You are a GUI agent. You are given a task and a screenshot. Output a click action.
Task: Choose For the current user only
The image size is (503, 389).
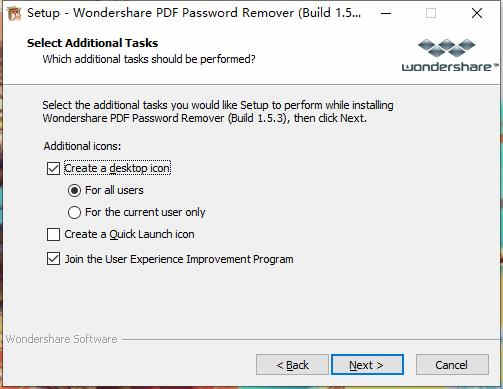74,212
